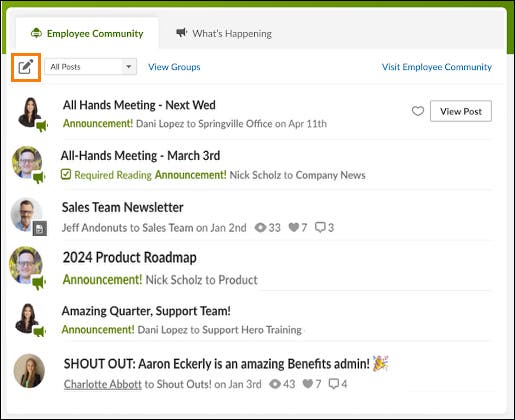Click the heart icon on the SHOUT OUT post

point(308,384)
